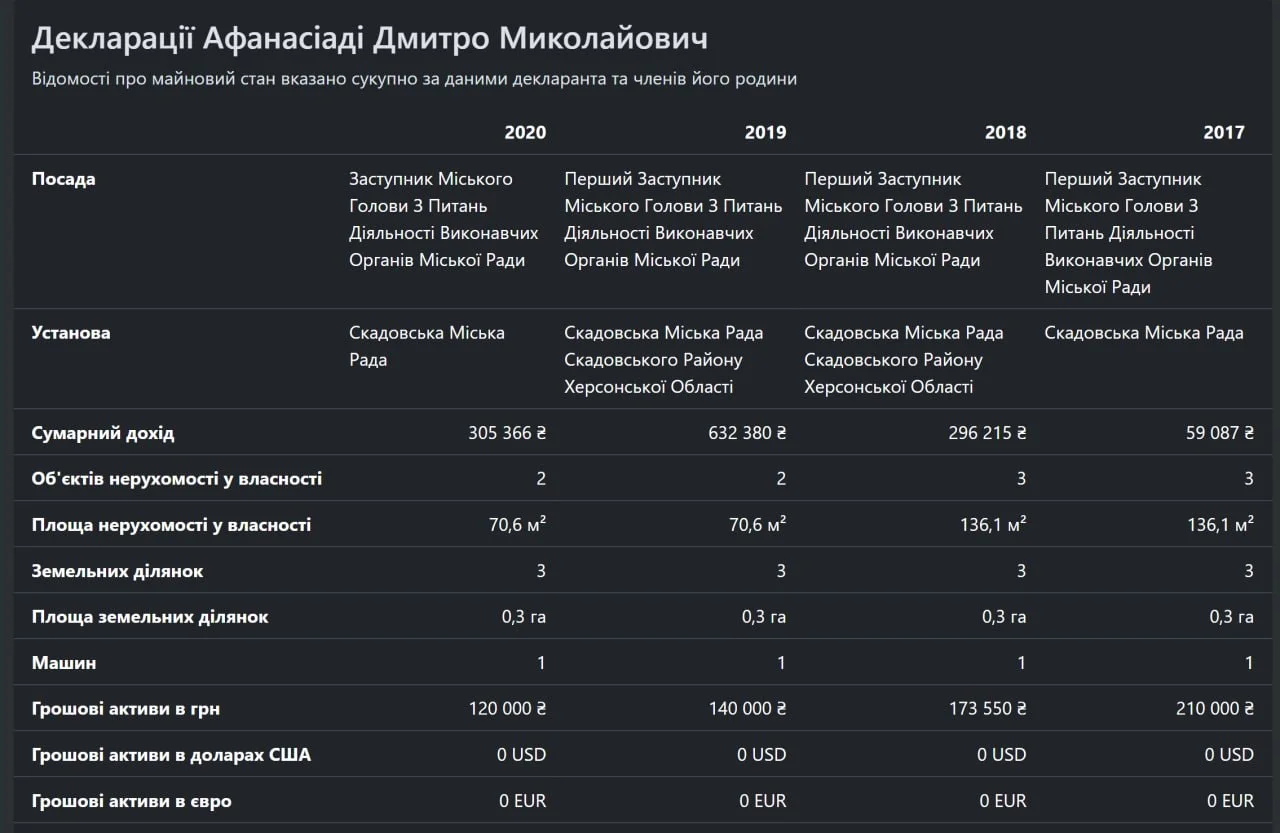This screenshot has width=1280, height=833.
Task: Click the "Площа земельних ділянок" row label
Action: point(150,617)
